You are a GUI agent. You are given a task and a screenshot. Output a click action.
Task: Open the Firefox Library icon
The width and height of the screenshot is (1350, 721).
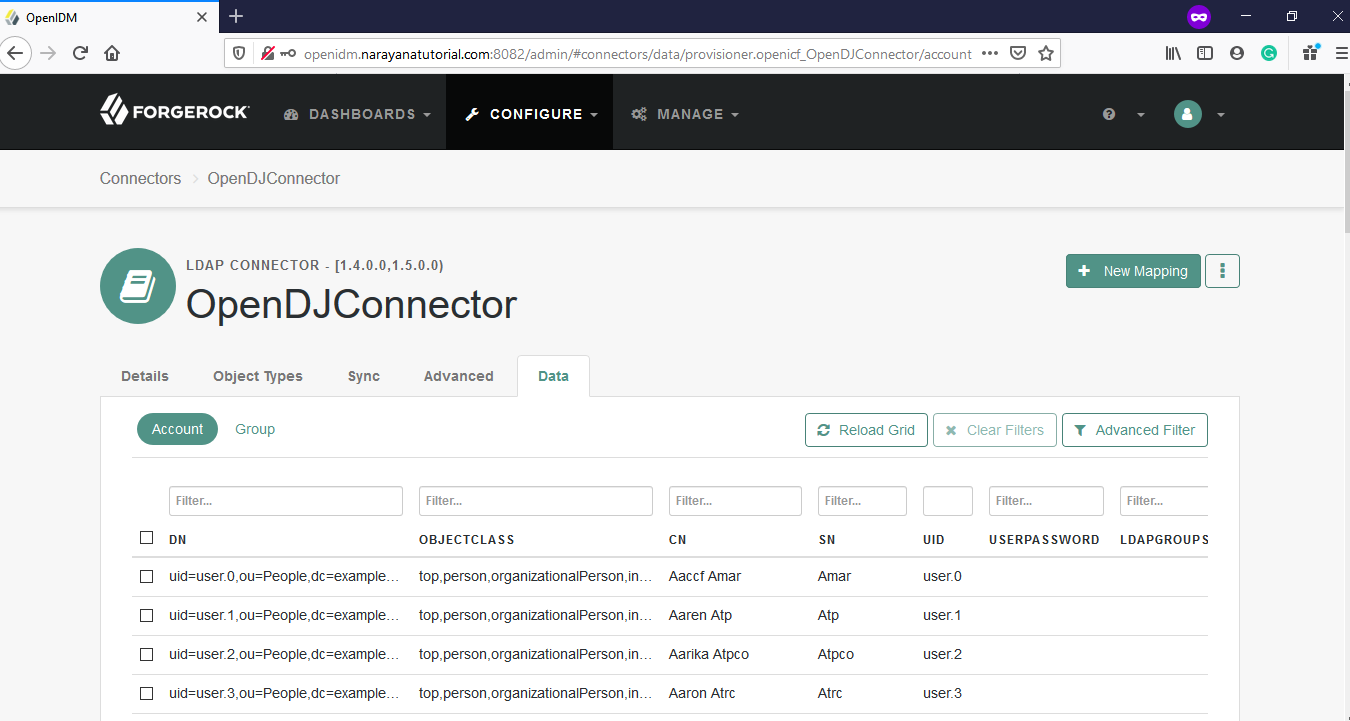[1173, 54]
